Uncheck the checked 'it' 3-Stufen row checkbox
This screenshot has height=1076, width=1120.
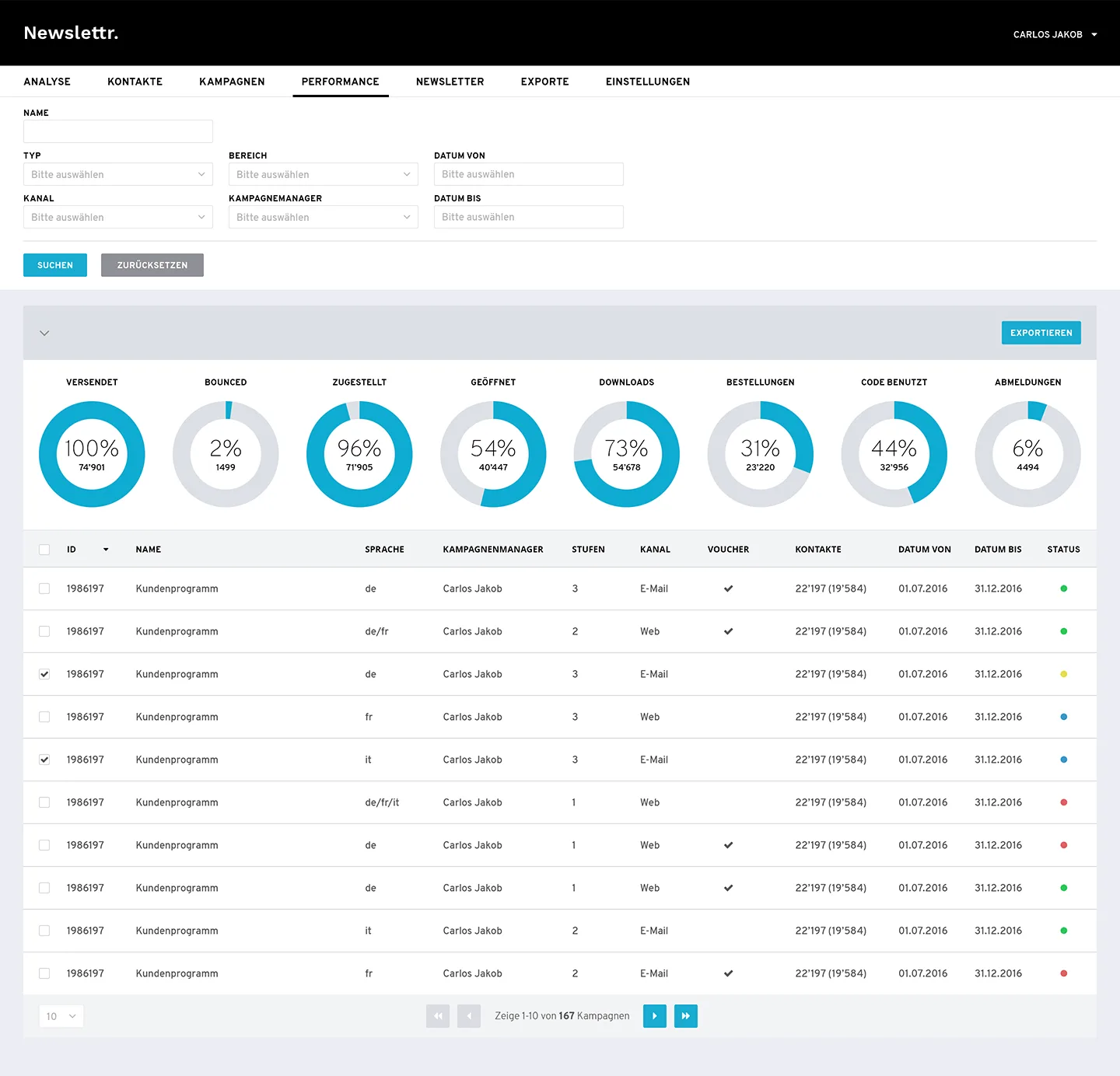tap(44, 760)
